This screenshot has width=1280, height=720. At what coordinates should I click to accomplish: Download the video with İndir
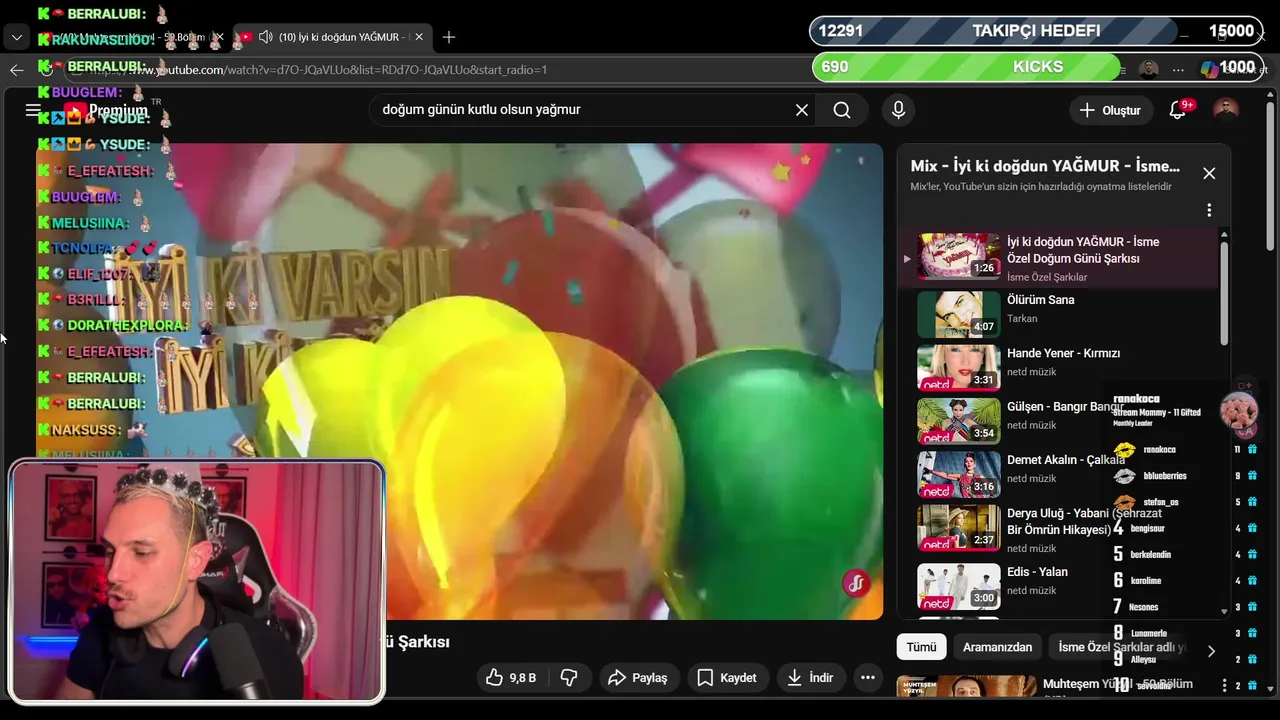(810, 678)
